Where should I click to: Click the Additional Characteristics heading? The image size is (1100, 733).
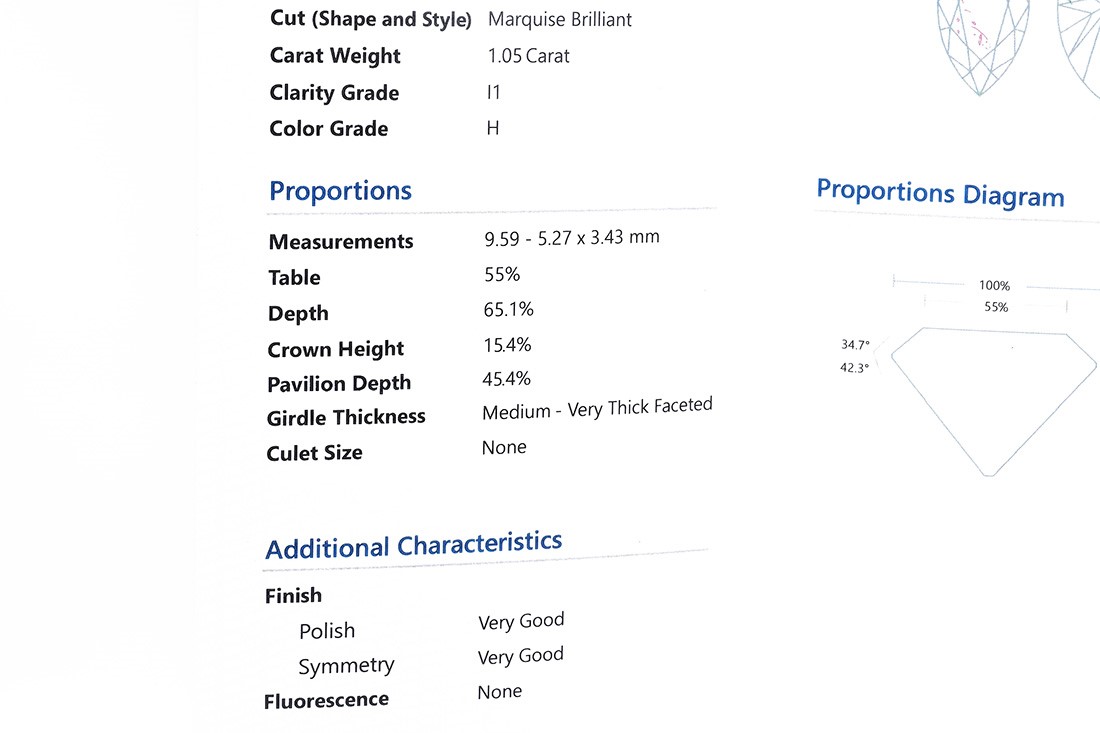pyautogui.click(x=413, y=545)
